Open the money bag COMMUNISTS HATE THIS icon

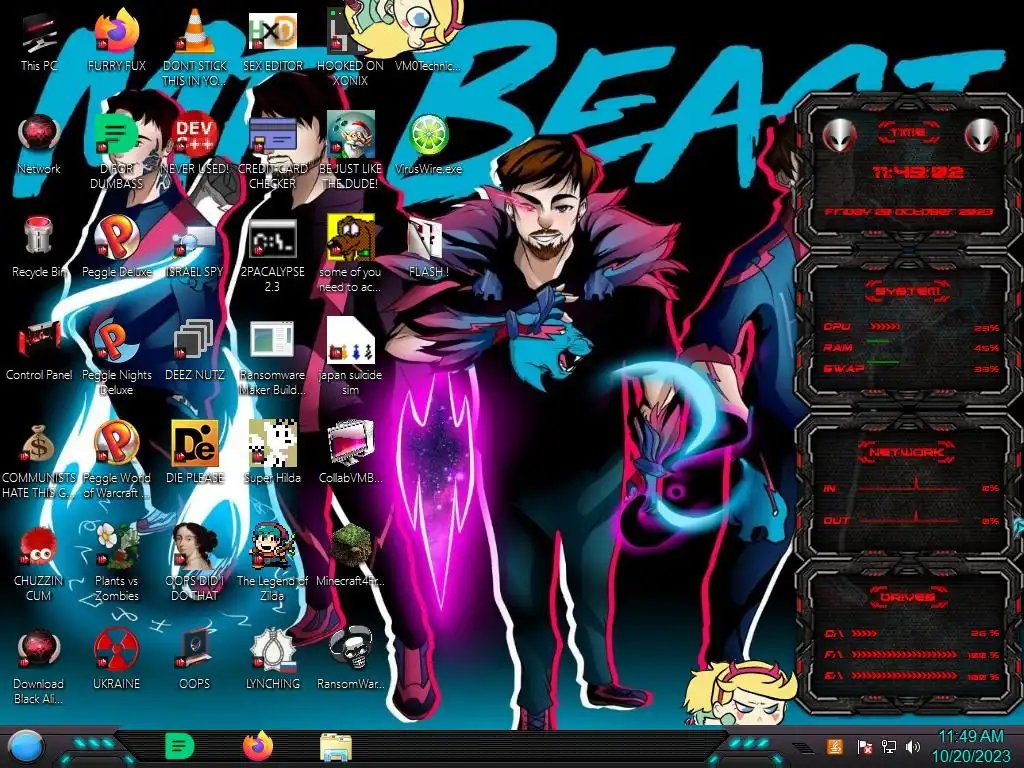click(x=39, y=461)
